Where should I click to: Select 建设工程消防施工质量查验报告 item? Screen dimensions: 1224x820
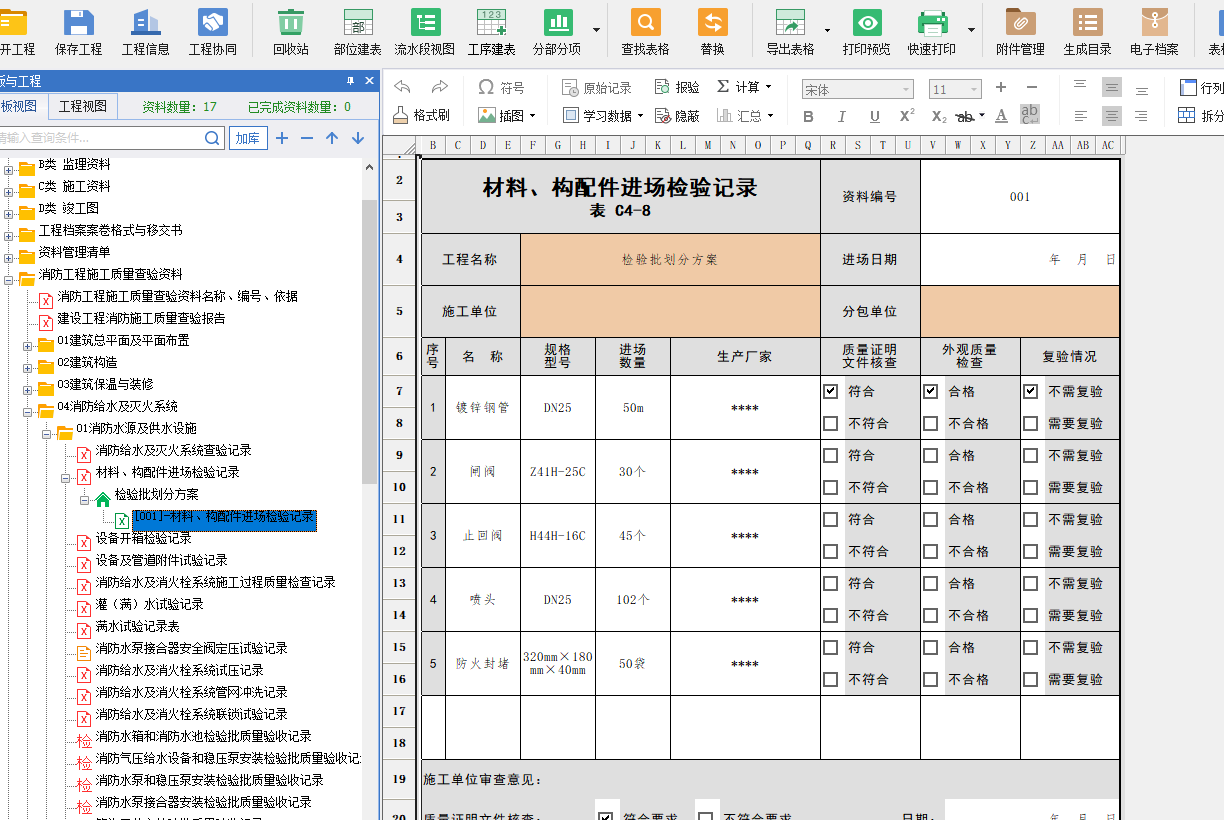141,318
